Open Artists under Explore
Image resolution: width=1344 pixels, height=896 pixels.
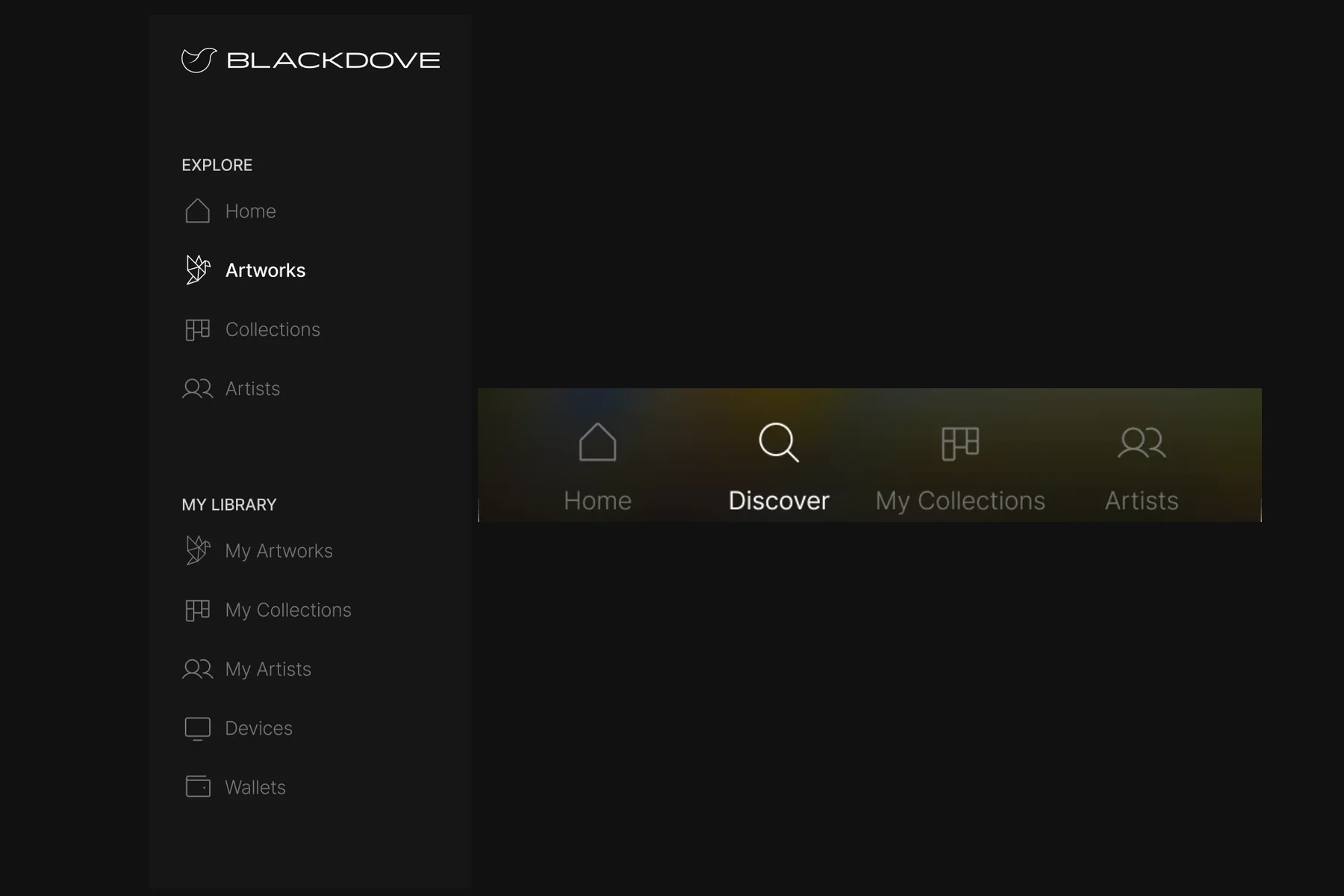click(252, 388)
